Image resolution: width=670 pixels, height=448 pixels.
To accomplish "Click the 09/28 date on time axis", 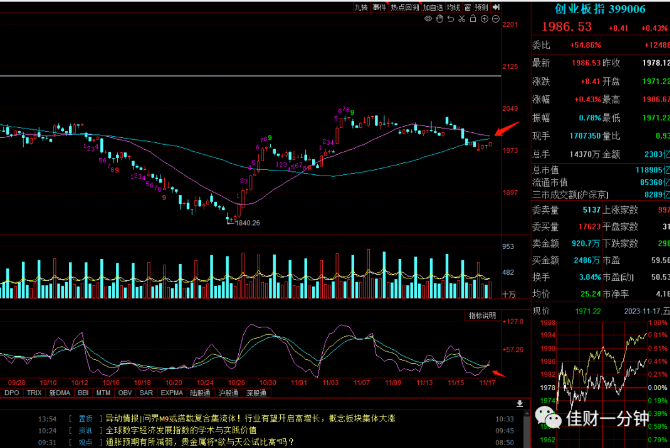I will coord(17,383).
